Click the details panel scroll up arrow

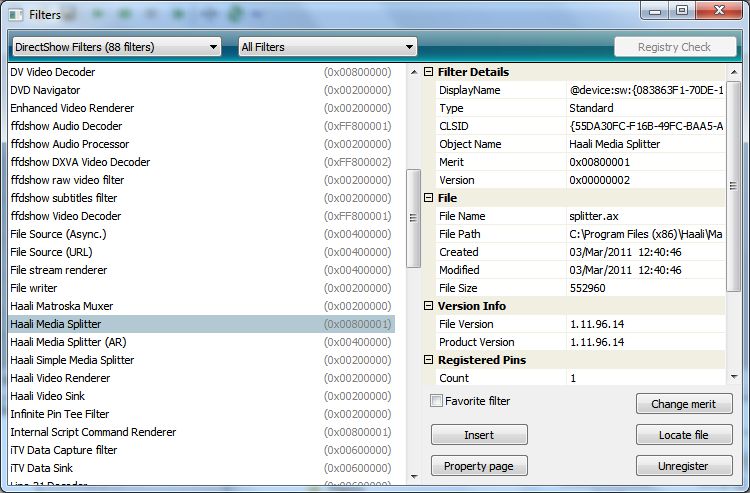[x=734, y=72]
